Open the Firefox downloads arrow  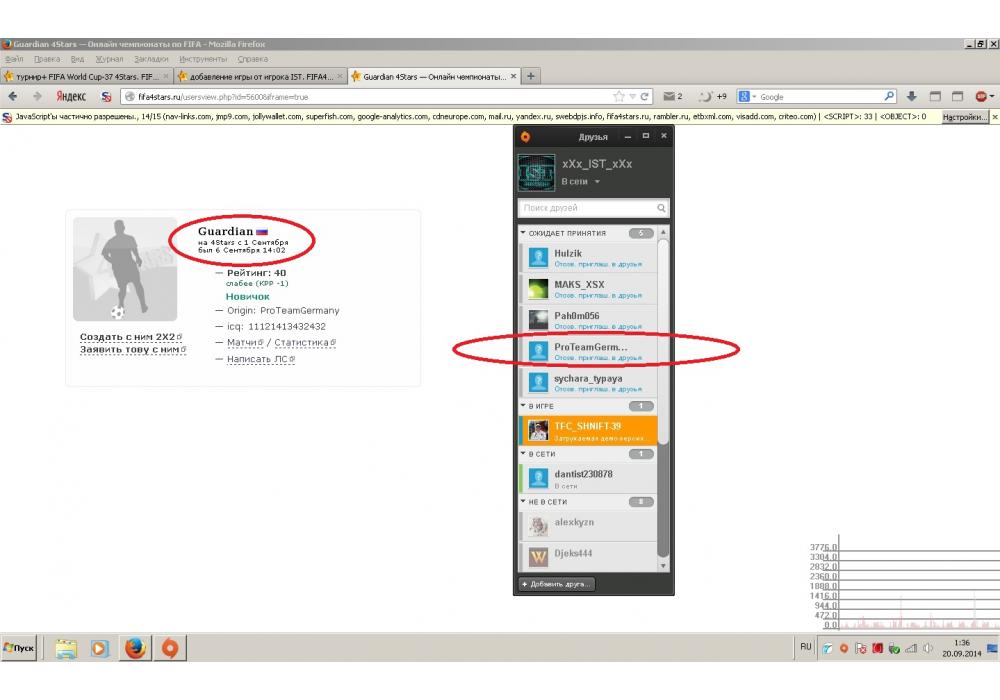[x=911, y=97]
